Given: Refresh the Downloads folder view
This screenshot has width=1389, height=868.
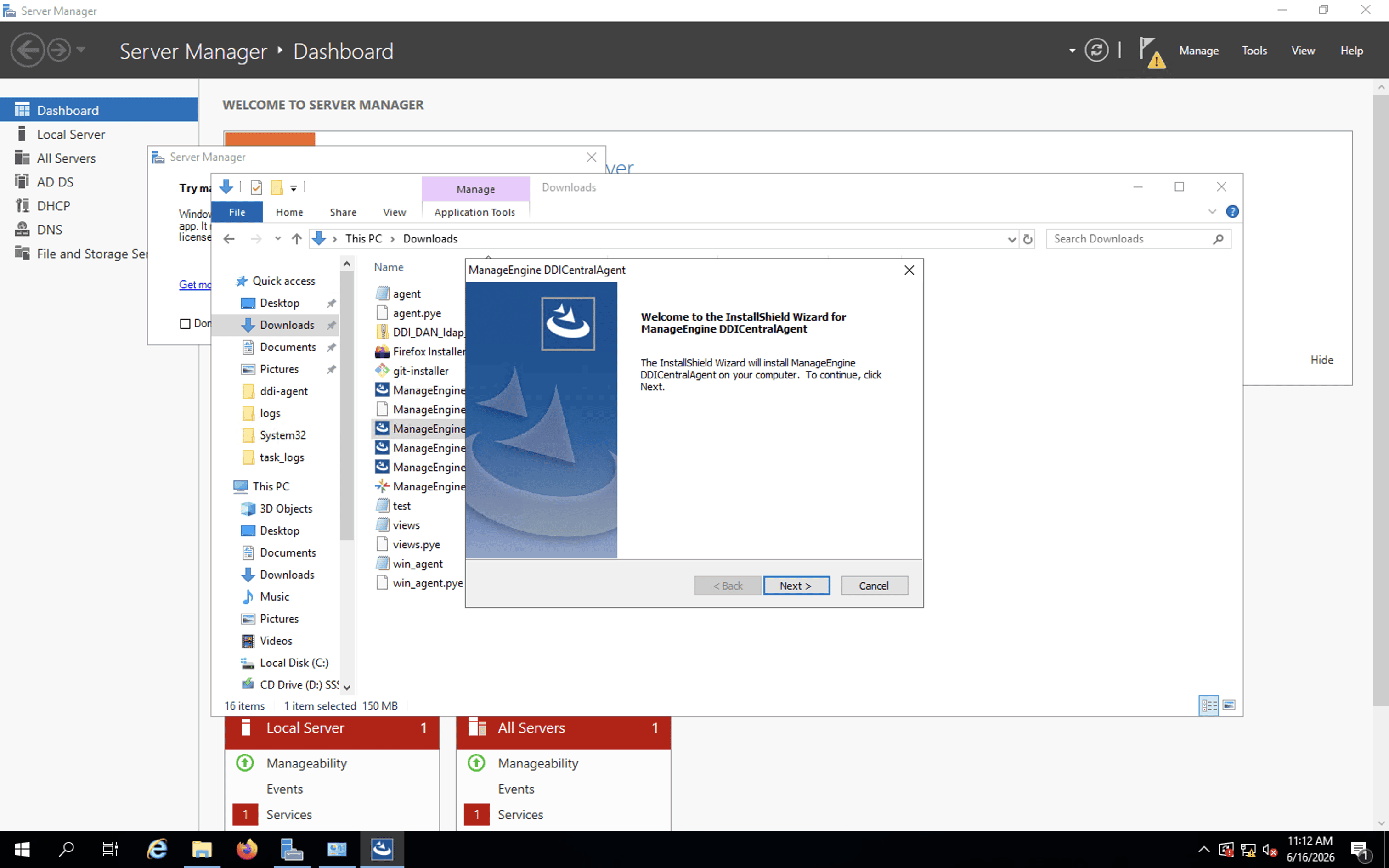Looking at the screenshot, I should (x=1028, y=239).
